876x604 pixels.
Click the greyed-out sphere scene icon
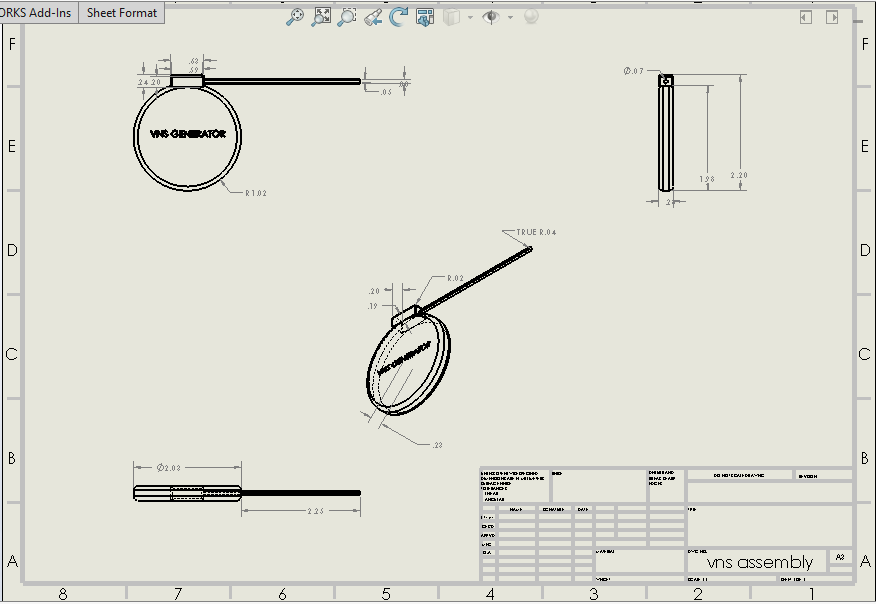[x=532, y=17]
